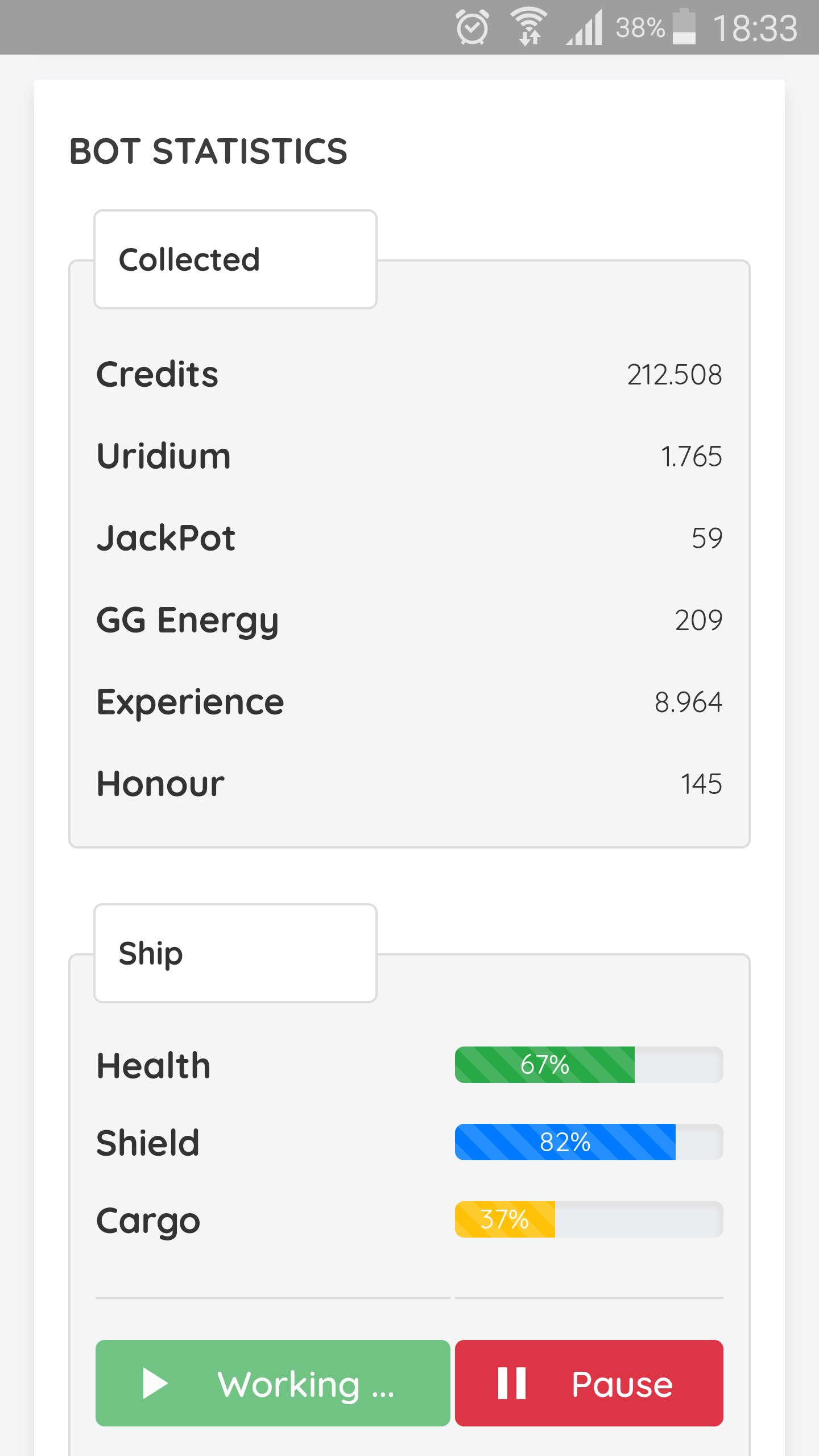Tap the Honour row label
819x1456 pixels.
pos(160,784)
